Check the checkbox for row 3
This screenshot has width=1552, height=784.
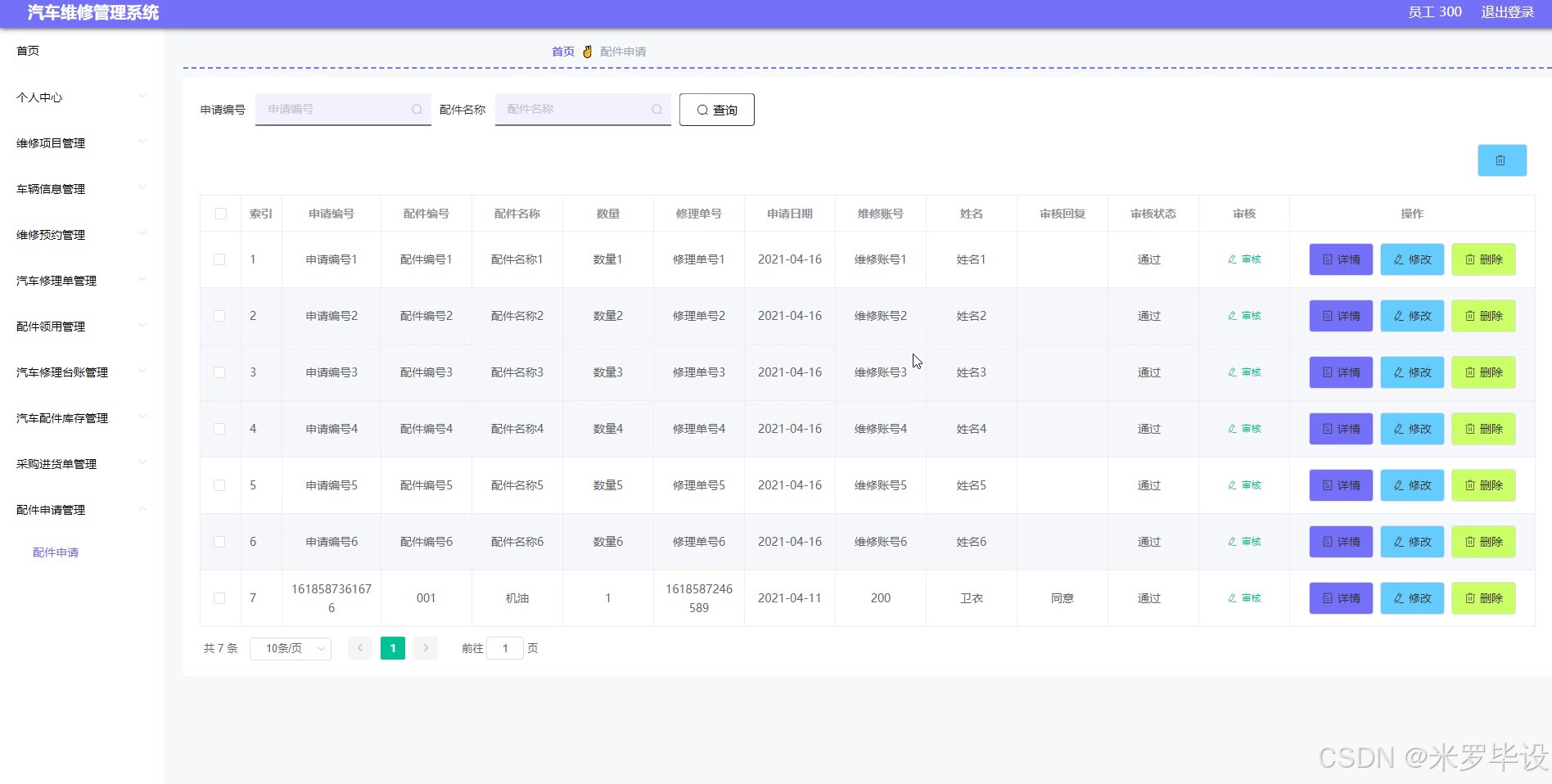pos(219,372)
